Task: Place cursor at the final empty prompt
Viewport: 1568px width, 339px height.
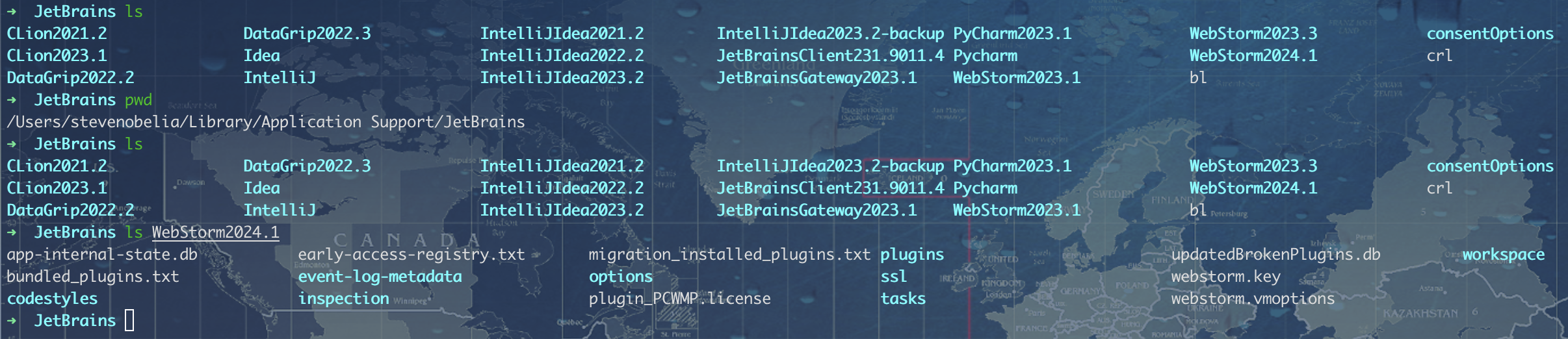Action: point(129,321)
